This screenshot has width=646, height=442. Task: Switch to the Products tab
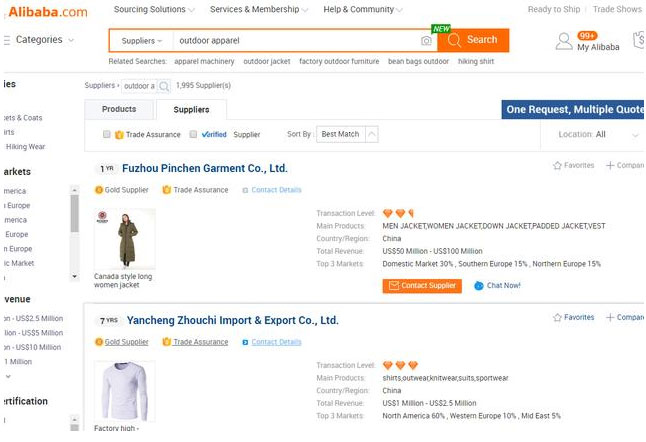pyautogui.click(x=119, y=109)
